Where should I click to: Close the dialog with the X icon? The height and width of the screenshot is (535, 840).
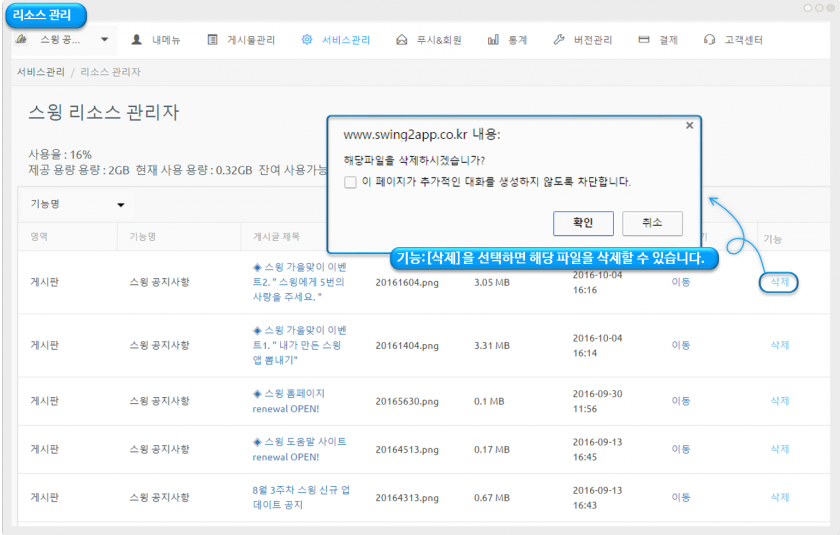coord(689,126)
